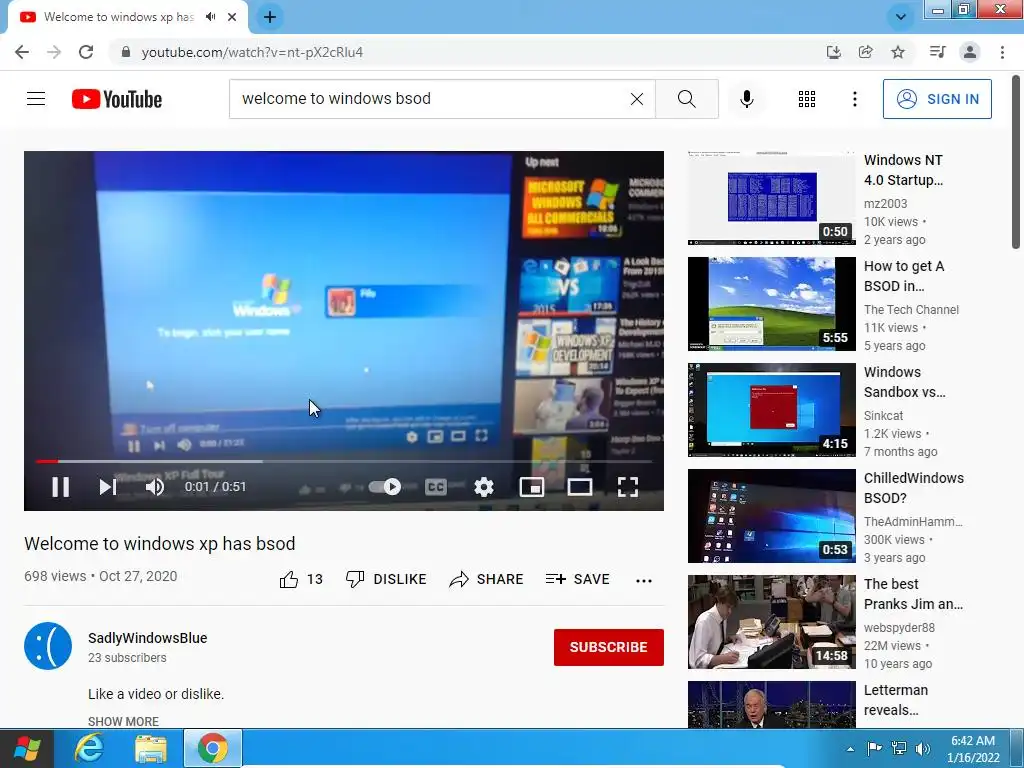Open the taskbar clock showing 6:42 AM

click(973, 749)
